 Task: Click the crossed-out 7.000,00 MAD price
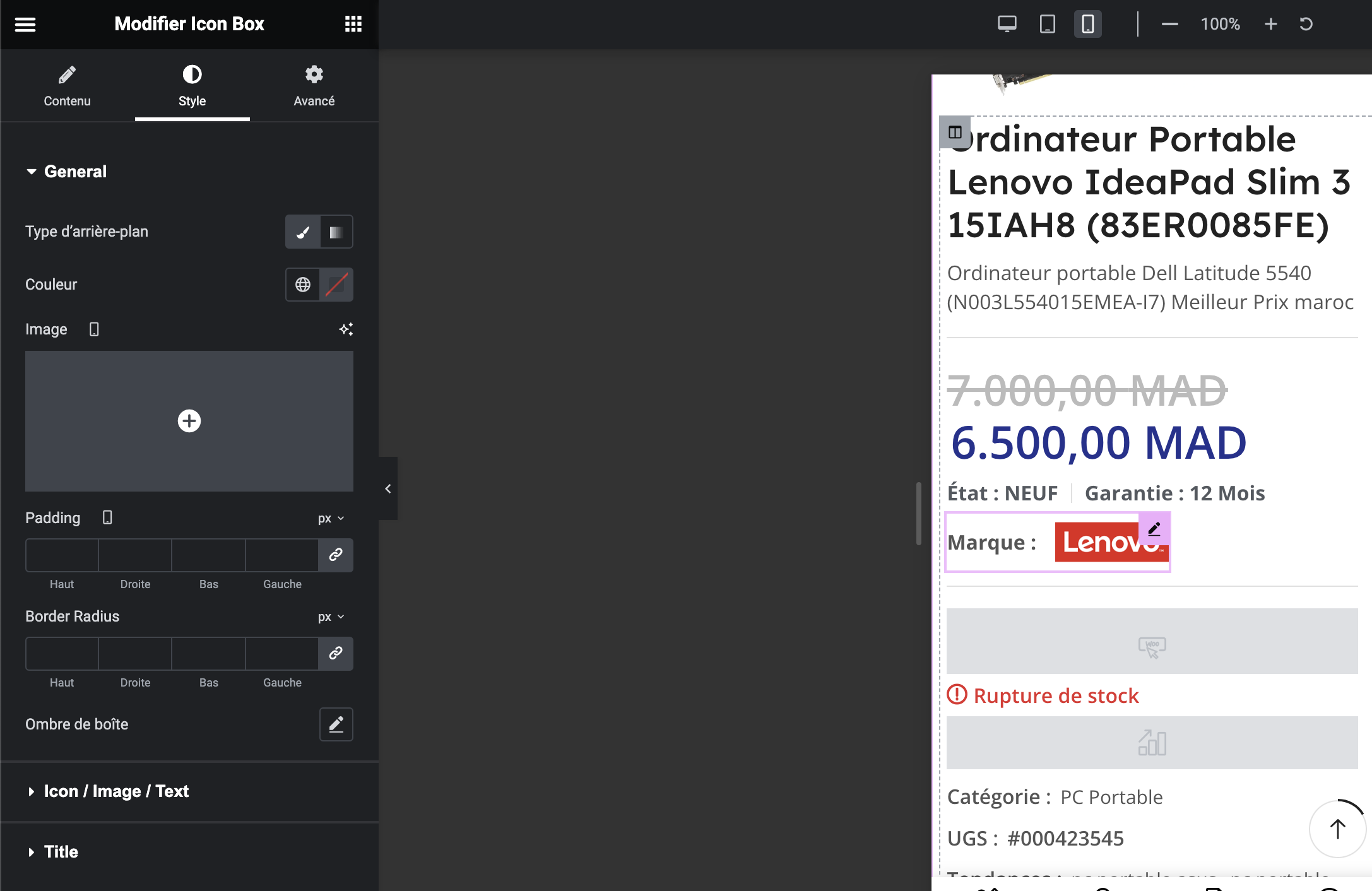[x=1087, y=390]
